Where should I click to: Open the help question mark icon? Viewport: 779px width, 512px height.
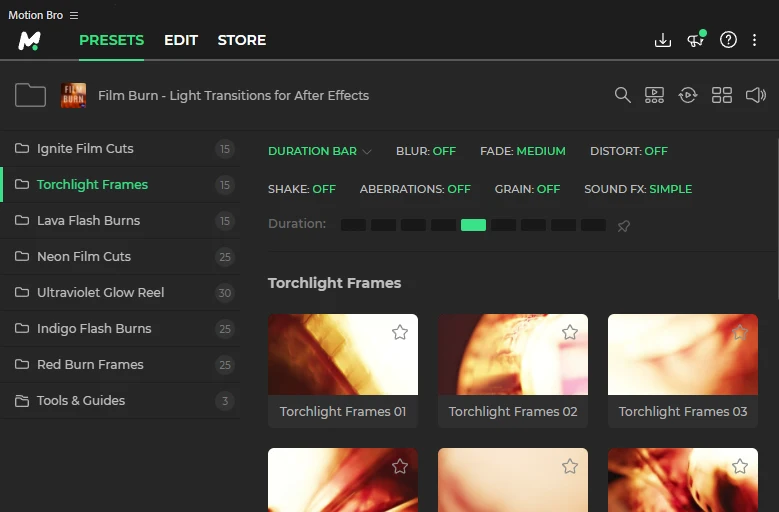click(728, 40)
